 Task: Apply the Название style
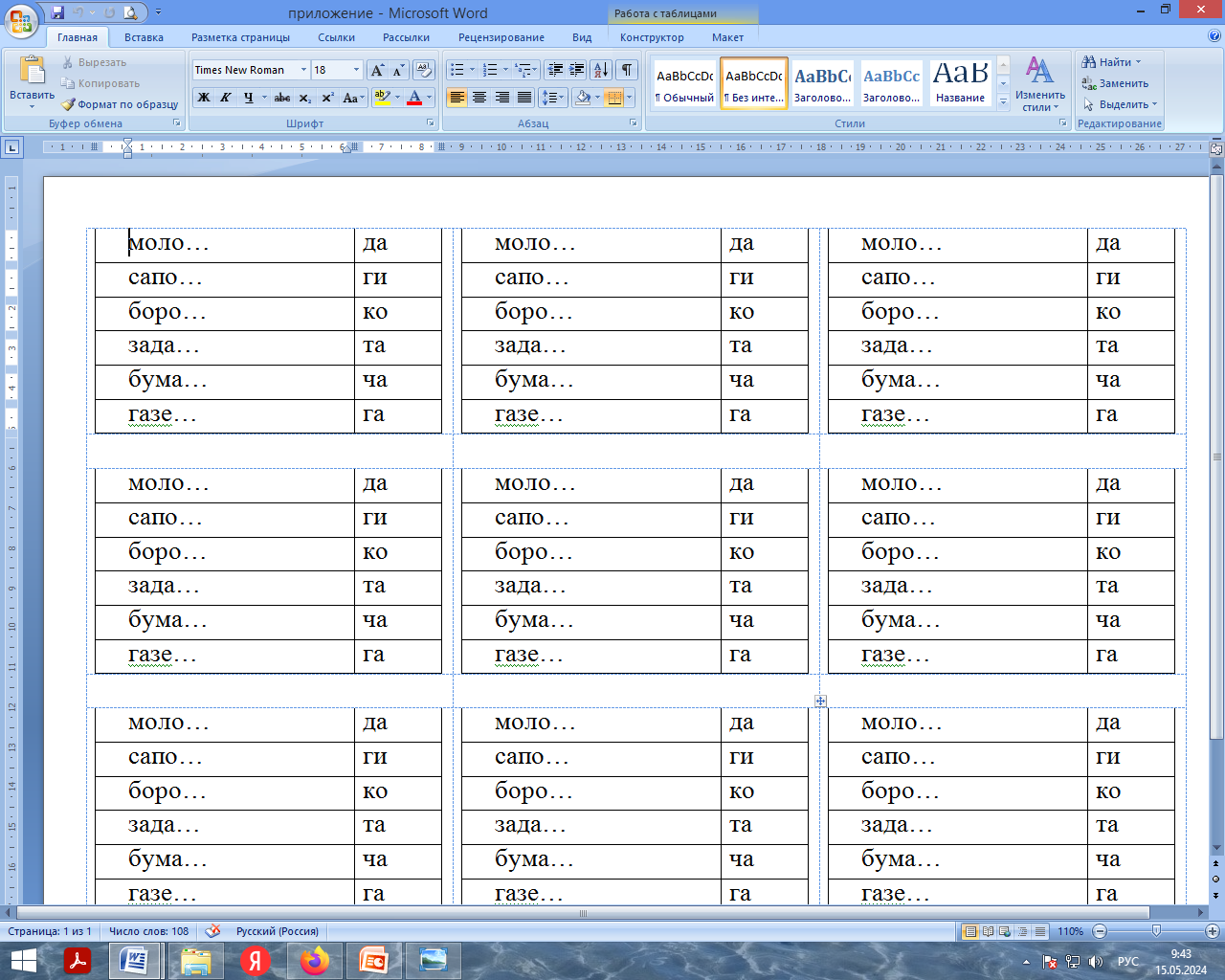960,83
